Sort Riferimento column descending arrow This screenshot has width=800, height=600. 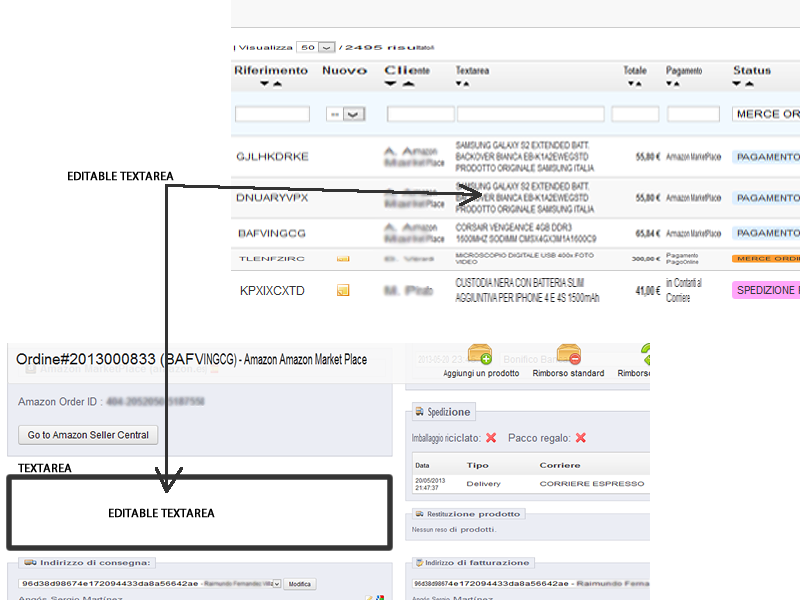[x=264, y=84]
